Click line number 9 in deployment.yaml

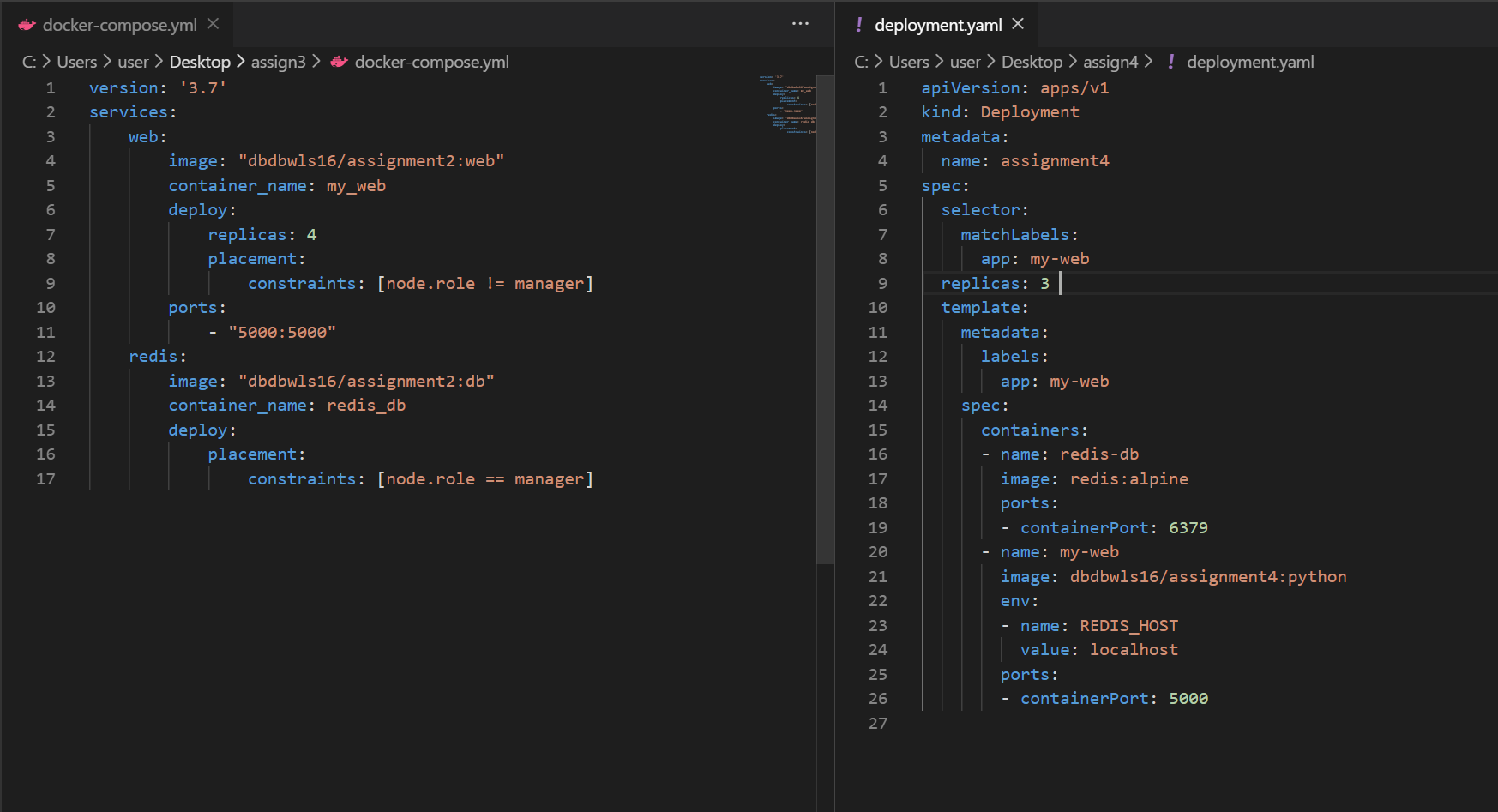pyautogui.click(x=882, y=283)
